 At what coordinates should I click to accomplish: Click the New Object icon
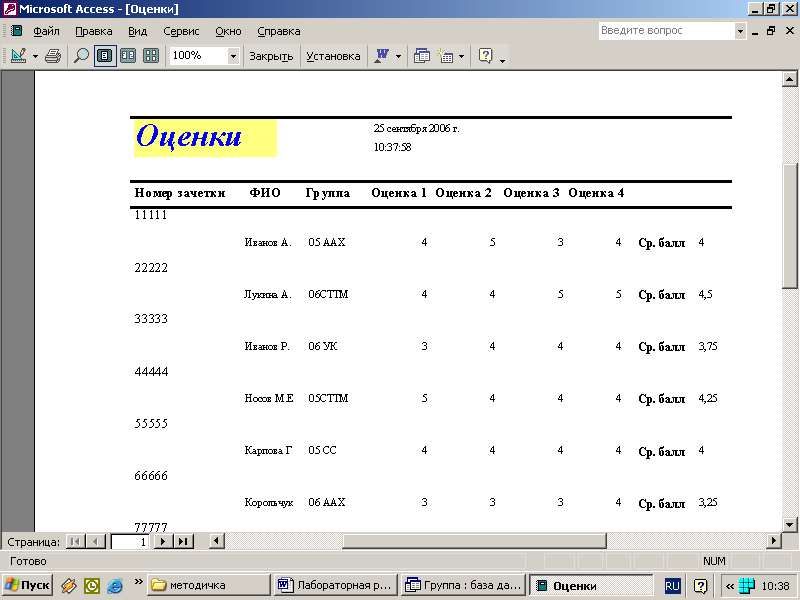pos(445,56)
